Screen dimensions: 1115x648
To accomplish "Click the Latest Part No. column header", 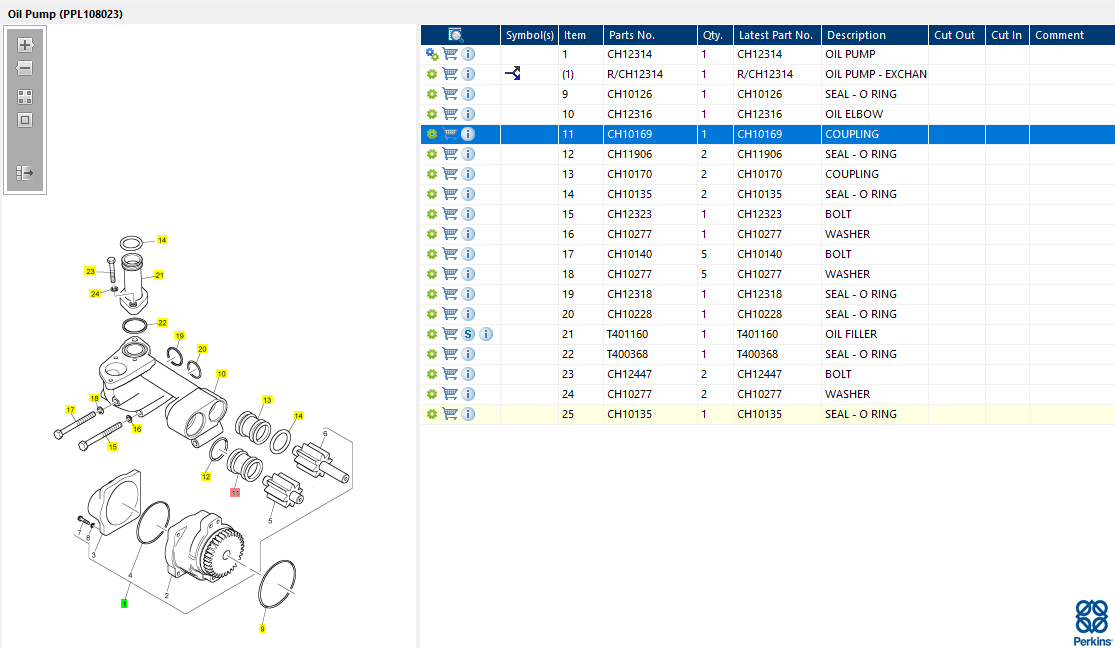I will [775, 35].
